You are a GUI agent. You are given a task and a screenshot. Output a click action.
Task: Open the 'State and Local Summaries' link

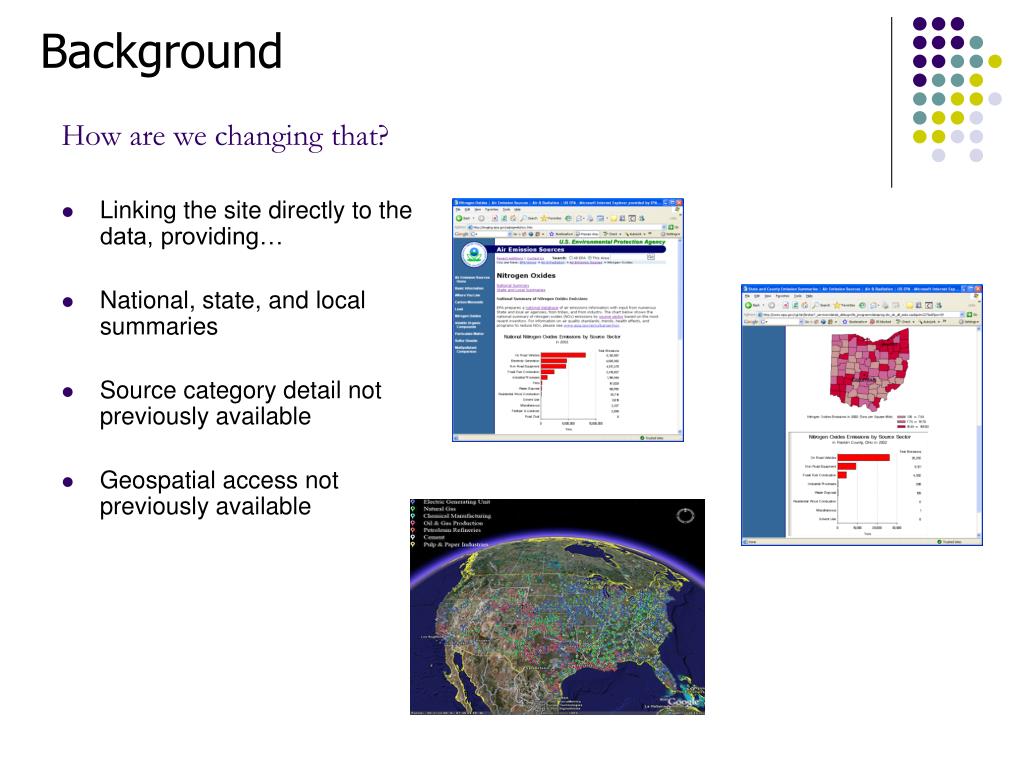[x=520, y=290]
